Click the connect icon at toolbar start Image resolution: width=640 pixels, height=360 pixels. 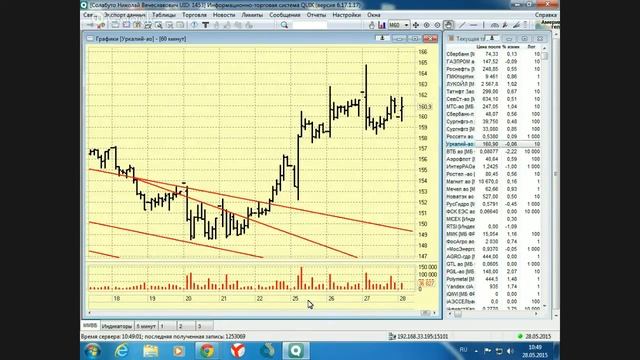click(x=90, y=25)
